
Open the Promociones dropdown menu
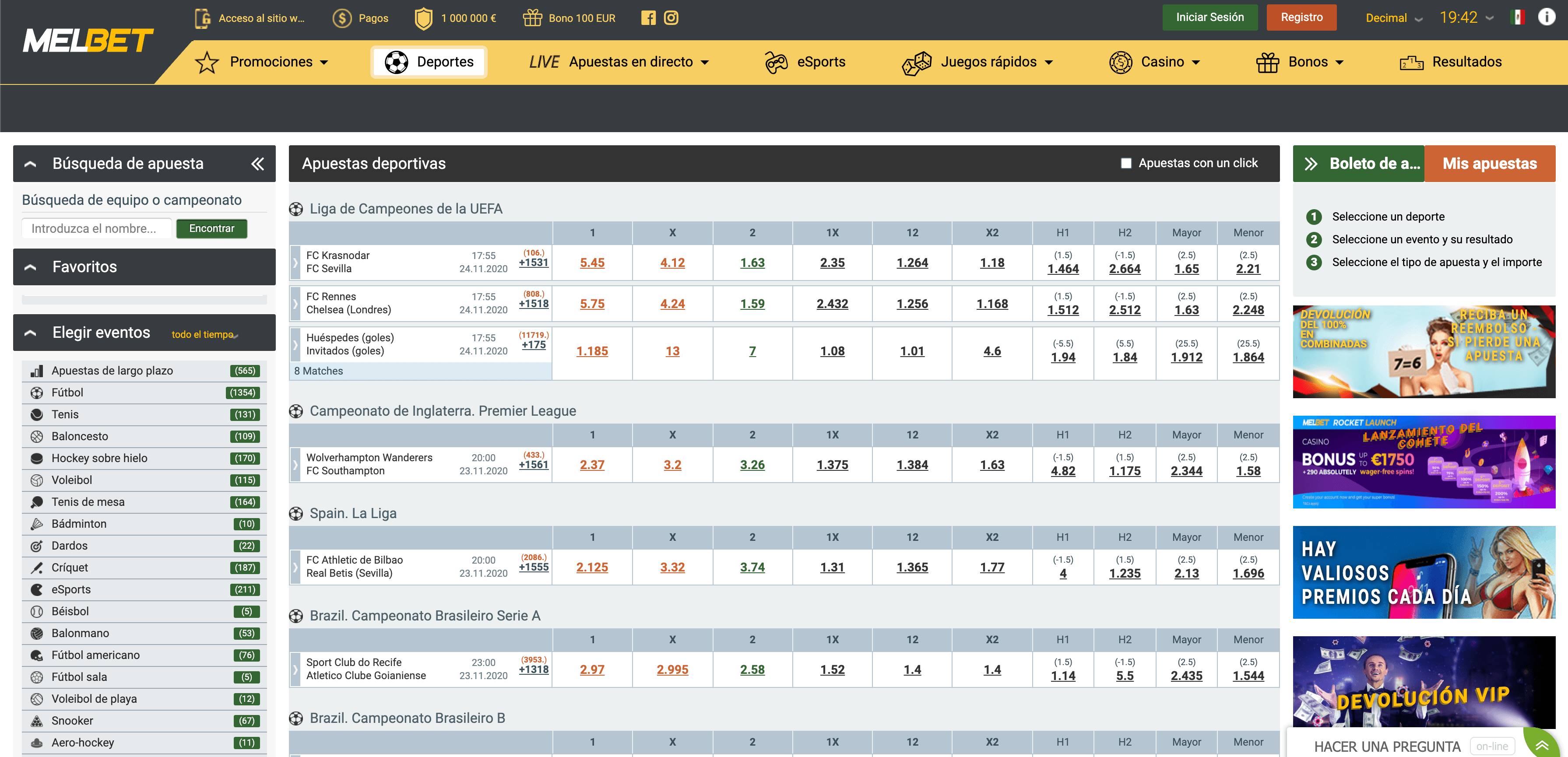pyautogui.click(x=262, y=62)
